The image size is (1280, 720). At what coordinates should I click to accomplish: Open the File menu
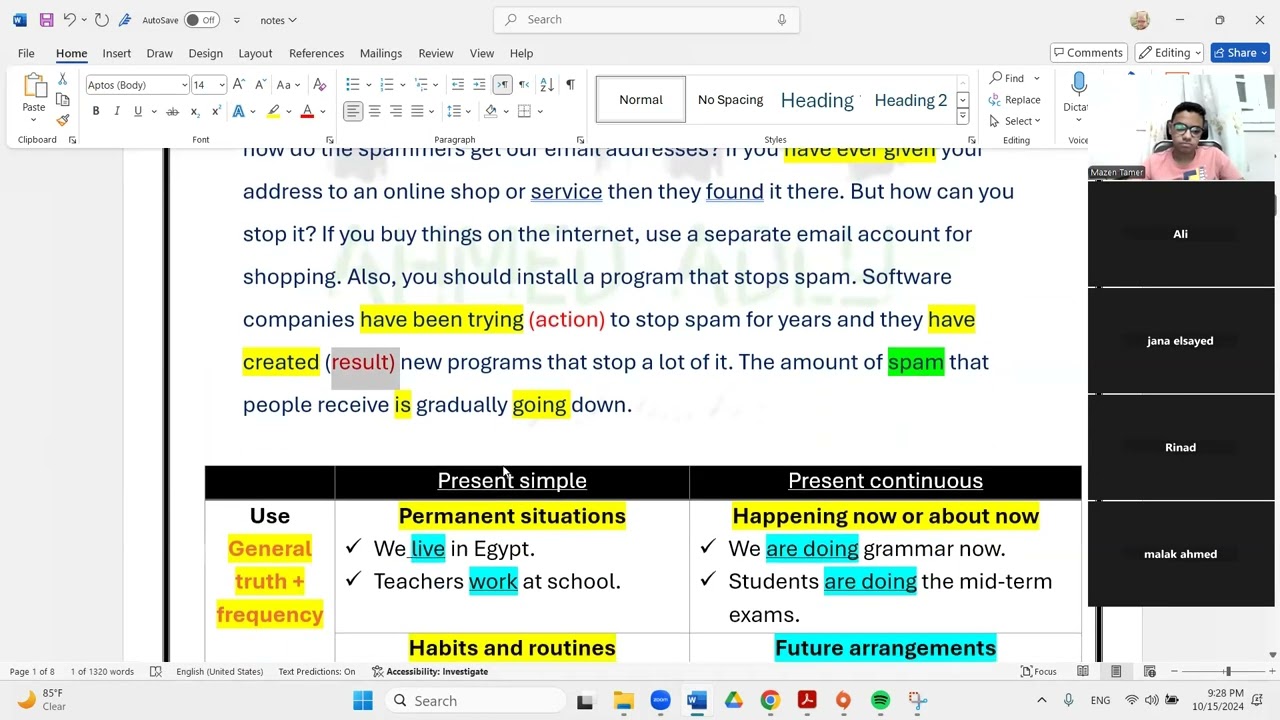click(26, 53)
